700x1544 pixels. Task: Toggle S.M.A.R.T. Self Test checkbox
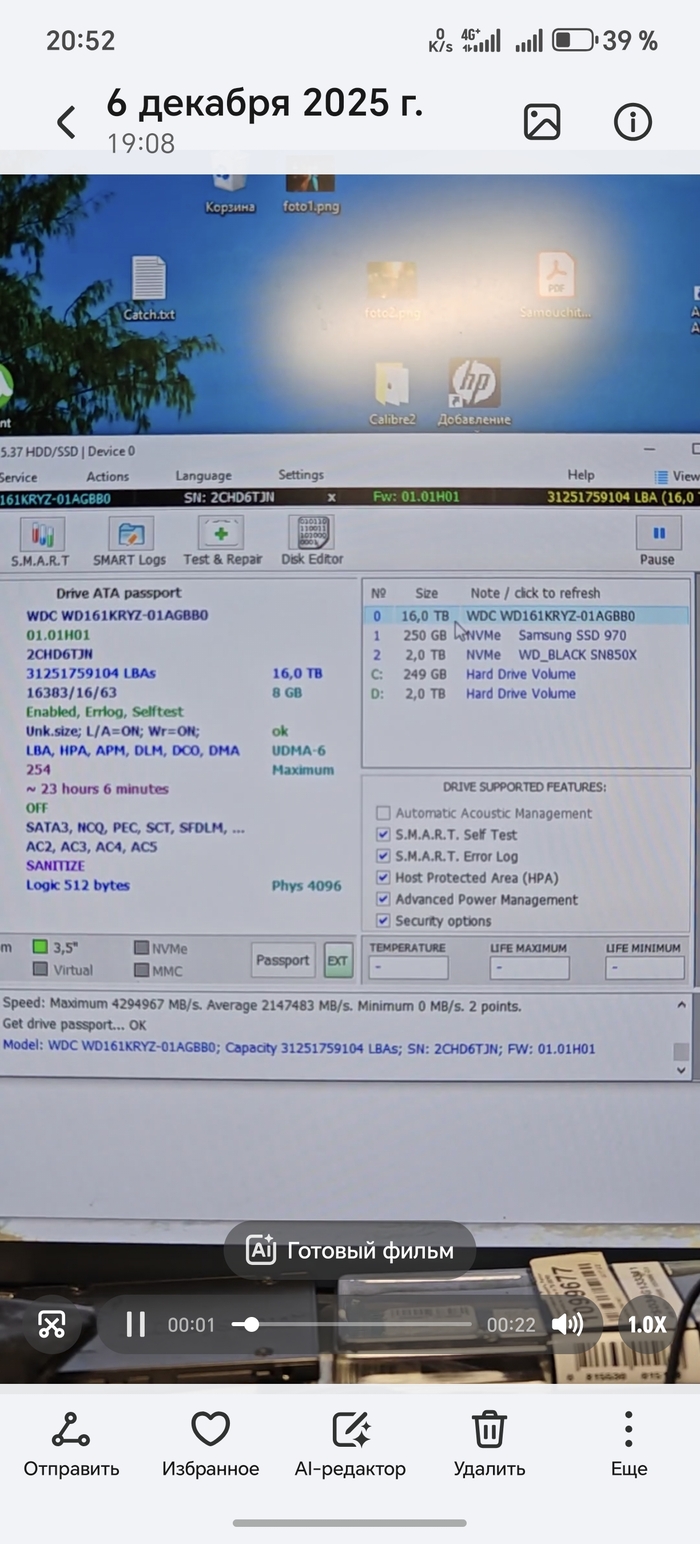click(x=383, y=835)
